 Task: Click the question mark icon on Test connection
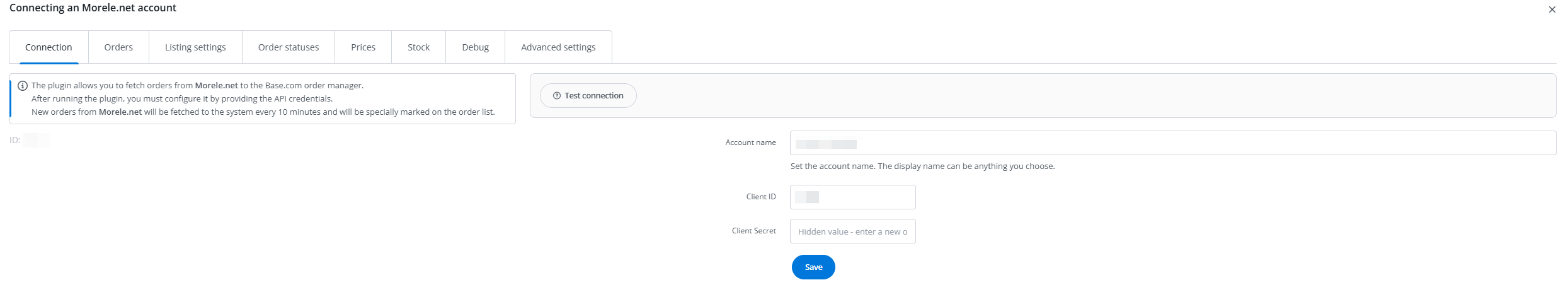[556, 96]
